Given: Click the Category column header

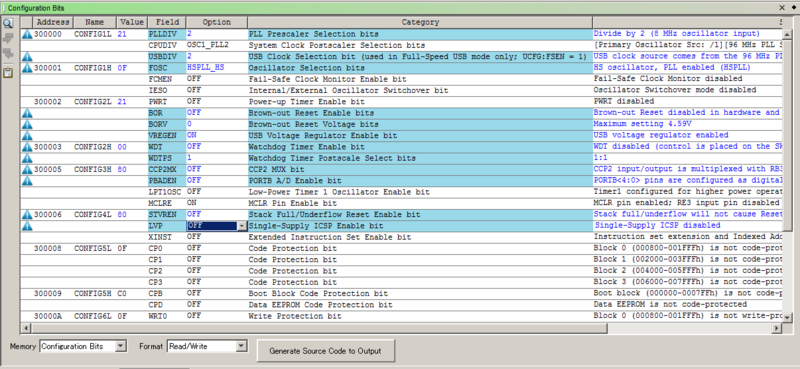Looking at the screenshot, I should tap(420, 22).
